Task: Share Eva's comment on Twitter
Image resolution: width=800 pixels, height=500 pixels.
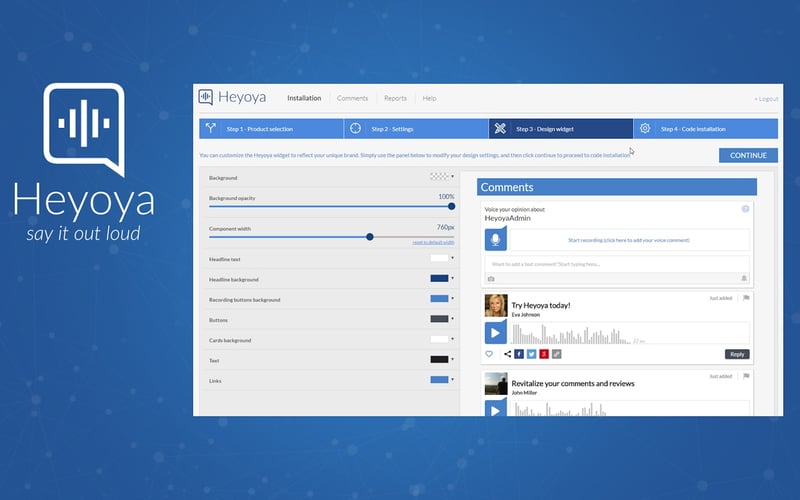Action: pyautogui.click(x=531, y=354)
